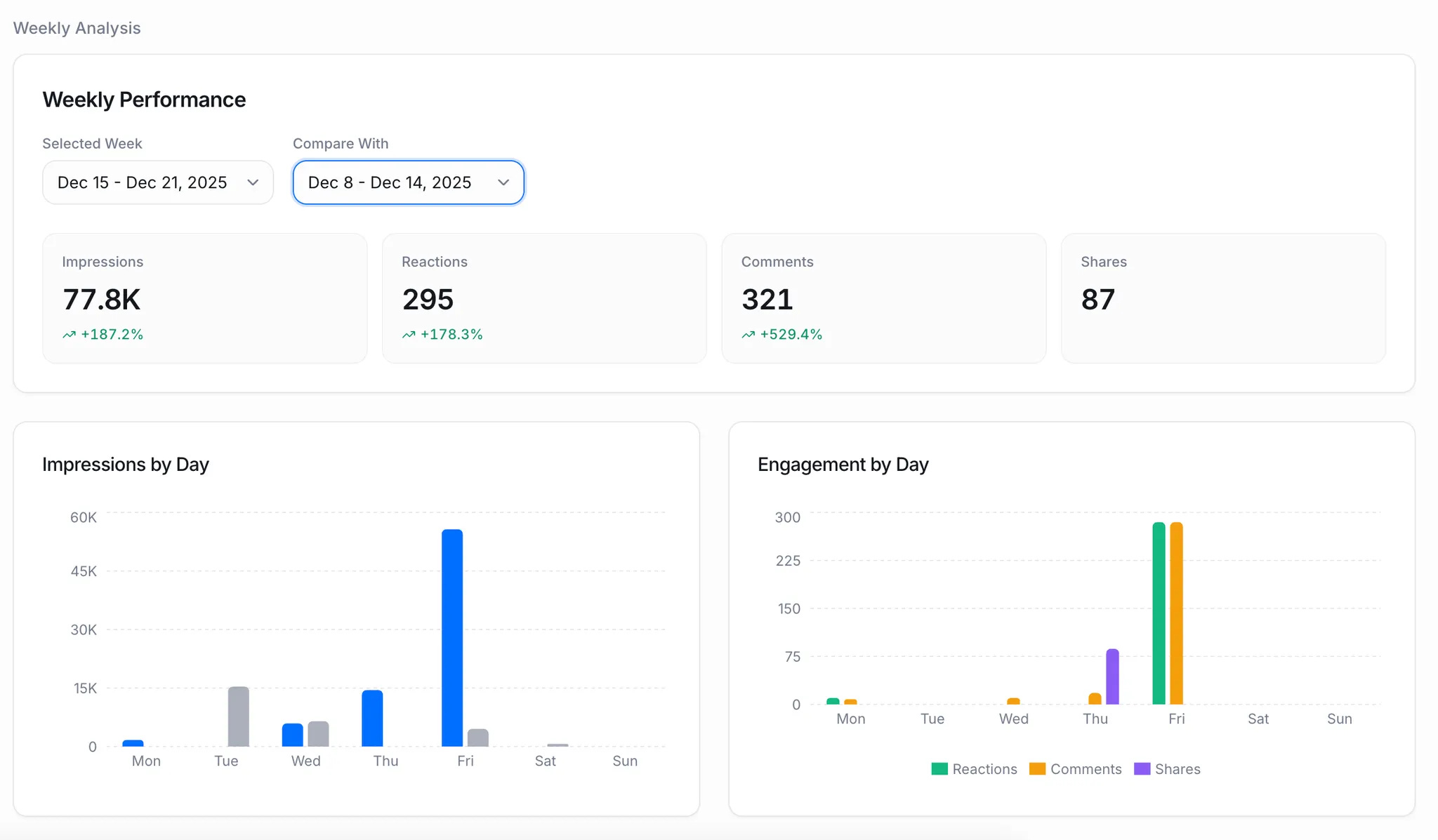Image resolution: width=1438 pixels, height=840 pixels.
Task: Click the Weekly Analysis heading
Action: (x=77, y=28)
